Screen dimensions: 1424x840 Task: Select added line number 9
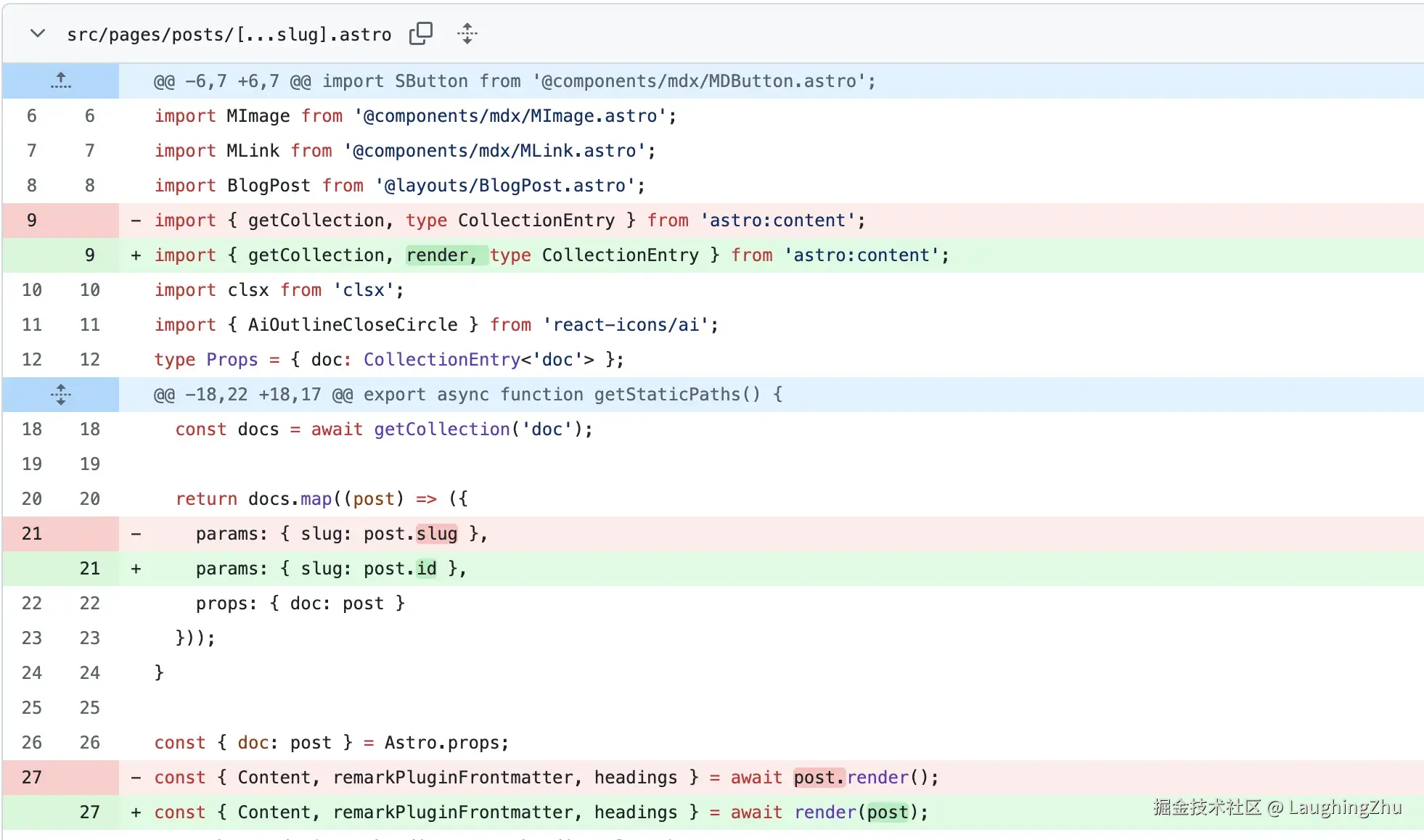[89, 255]
